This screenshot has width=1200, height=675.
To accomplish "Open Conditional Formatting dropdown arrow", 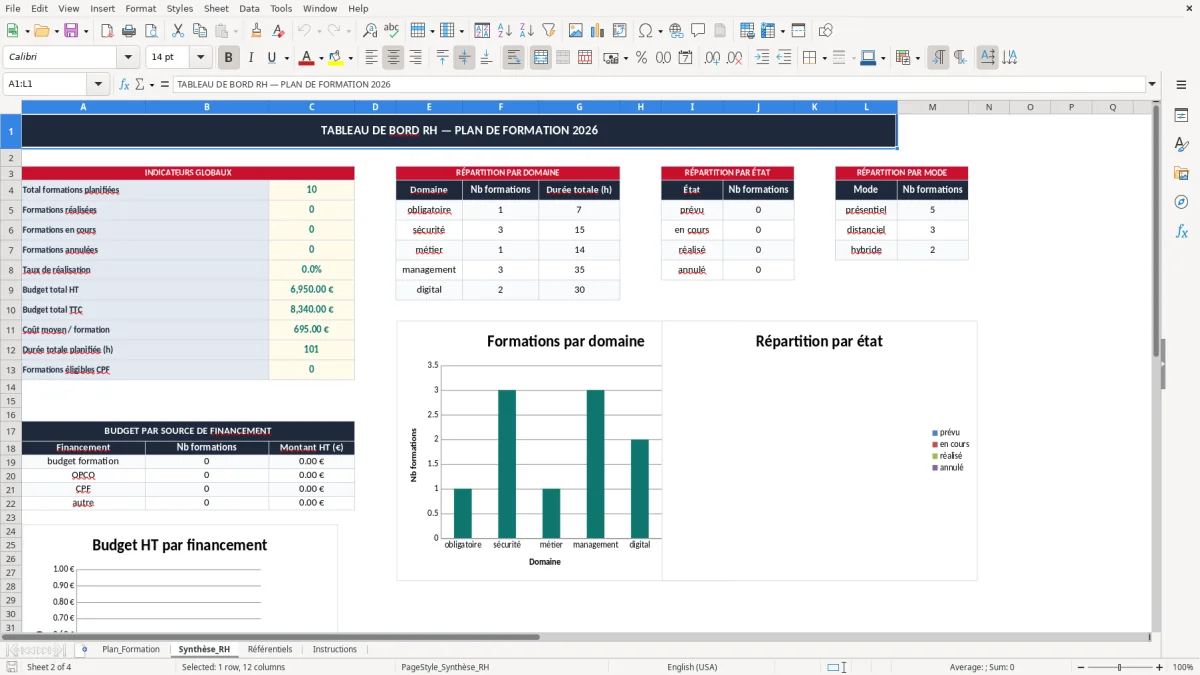I will coord(917,58).
